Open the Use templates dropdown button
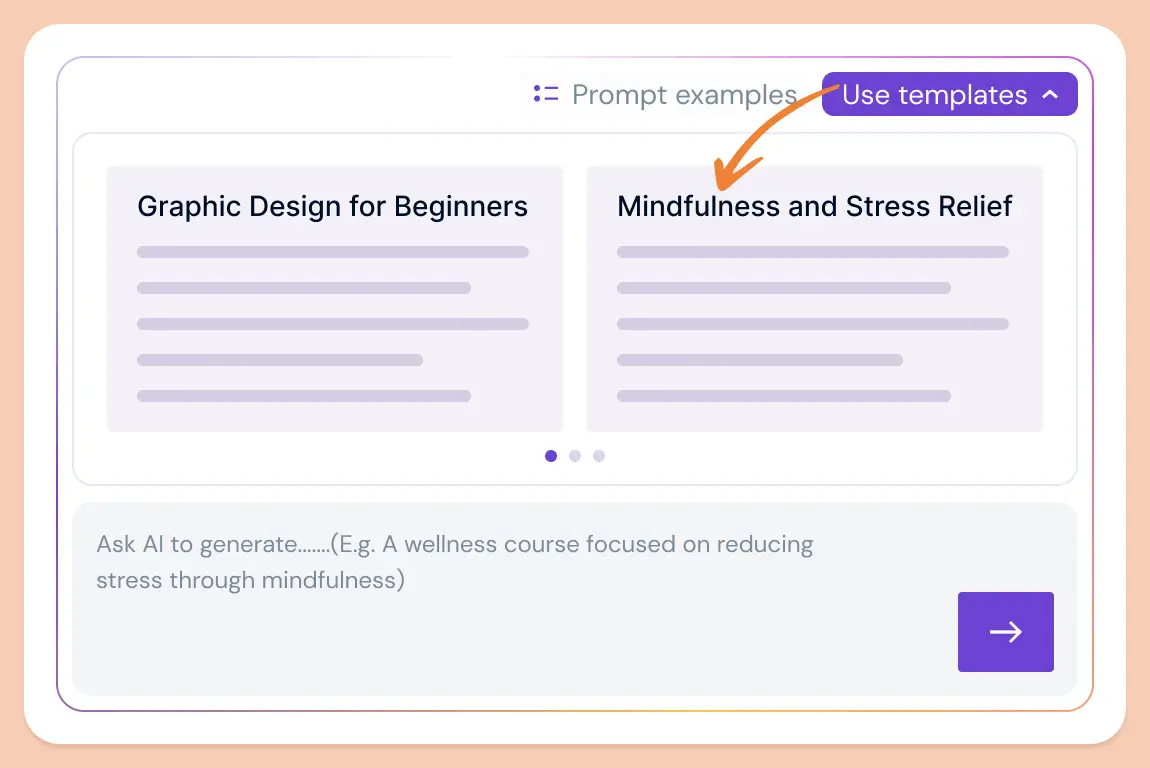 (949, 94)
